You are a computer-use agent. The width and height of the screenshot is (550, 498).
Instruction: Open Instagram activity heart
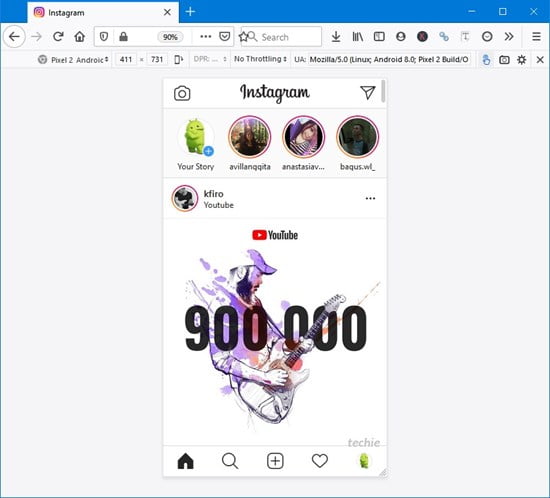coord(320,461)
